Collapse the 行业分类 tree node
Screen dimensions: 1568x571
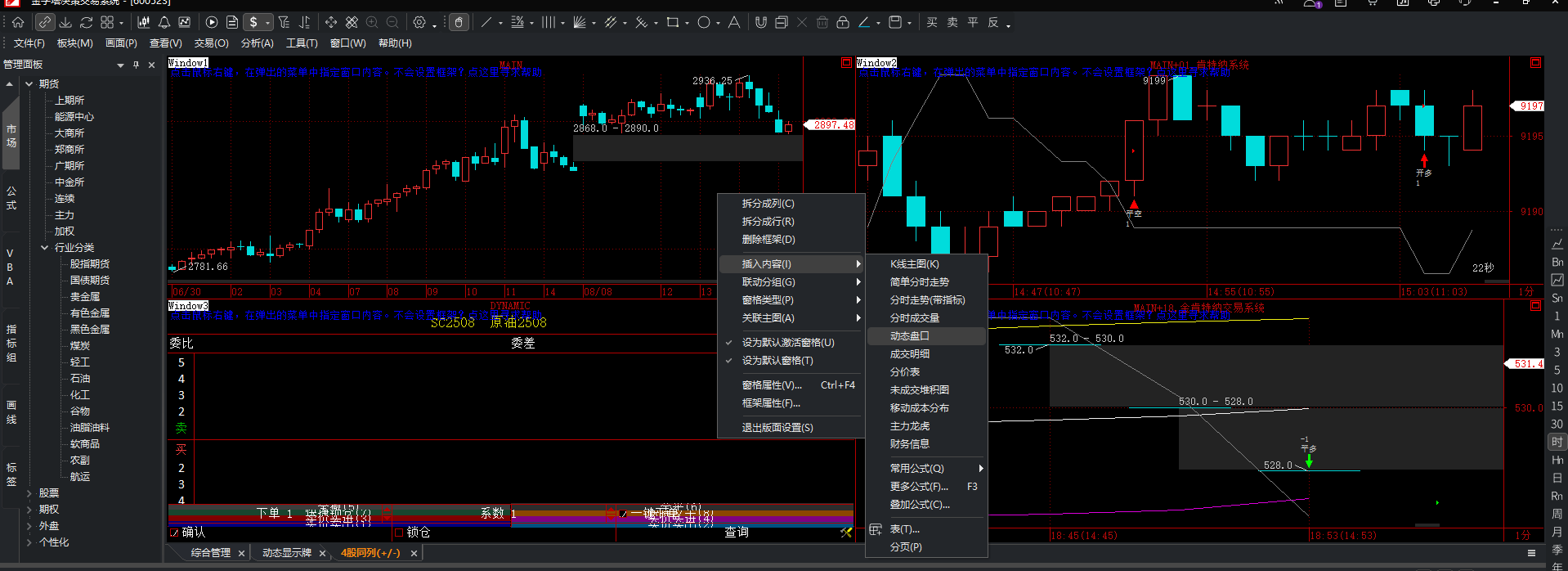45,247
